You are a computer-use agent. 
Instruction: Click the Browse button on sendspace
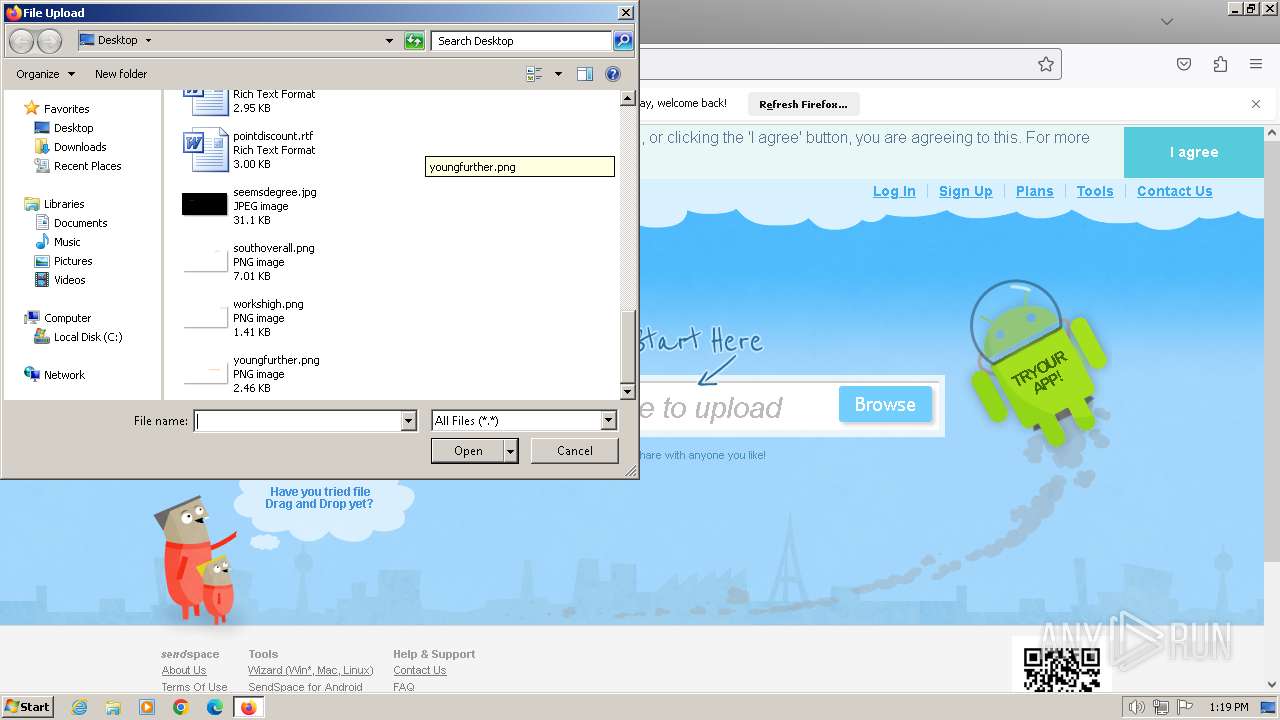(885, 404)
